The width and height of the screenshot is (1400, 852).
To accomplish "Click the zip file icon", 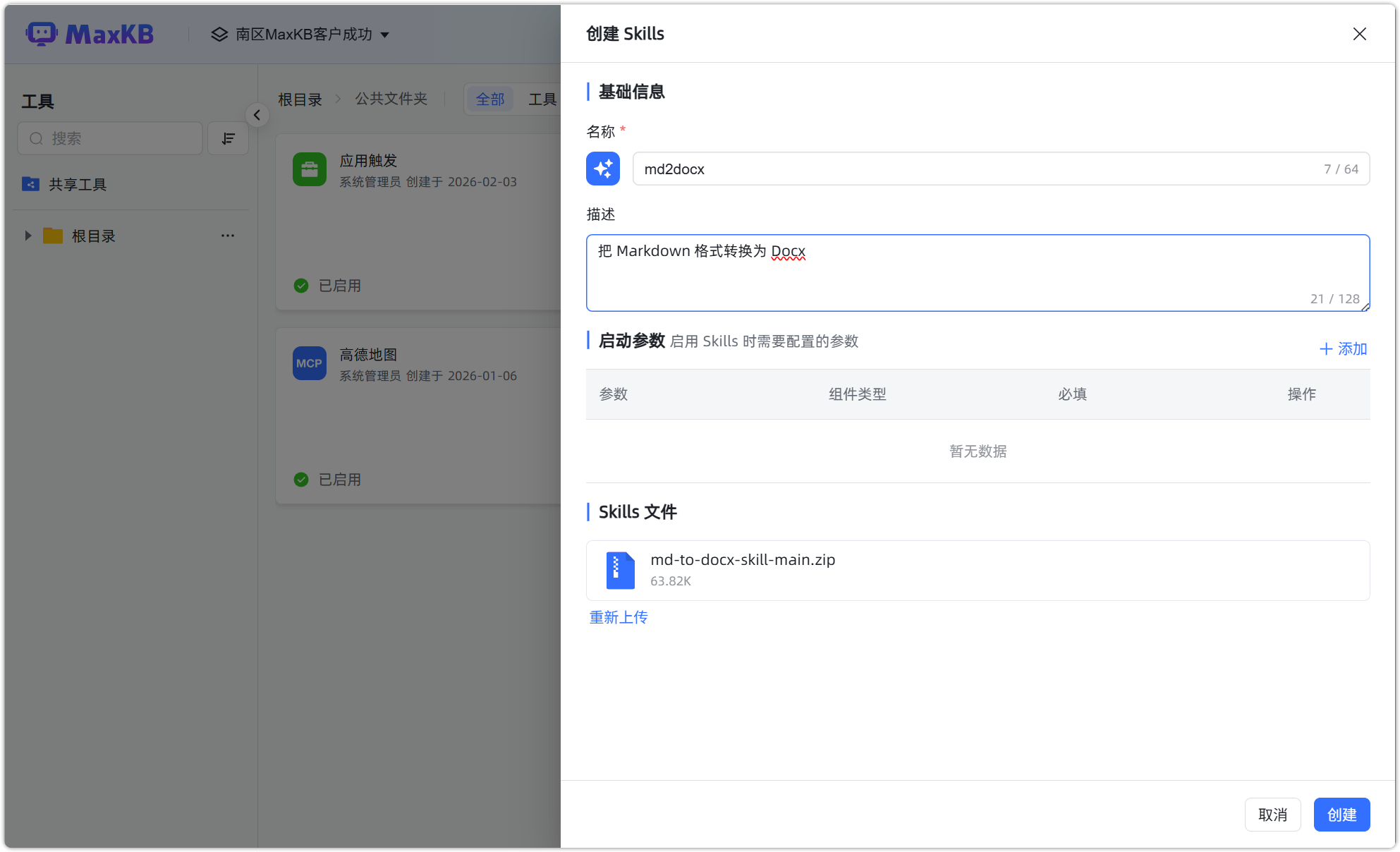I will [x=620, y=570].
